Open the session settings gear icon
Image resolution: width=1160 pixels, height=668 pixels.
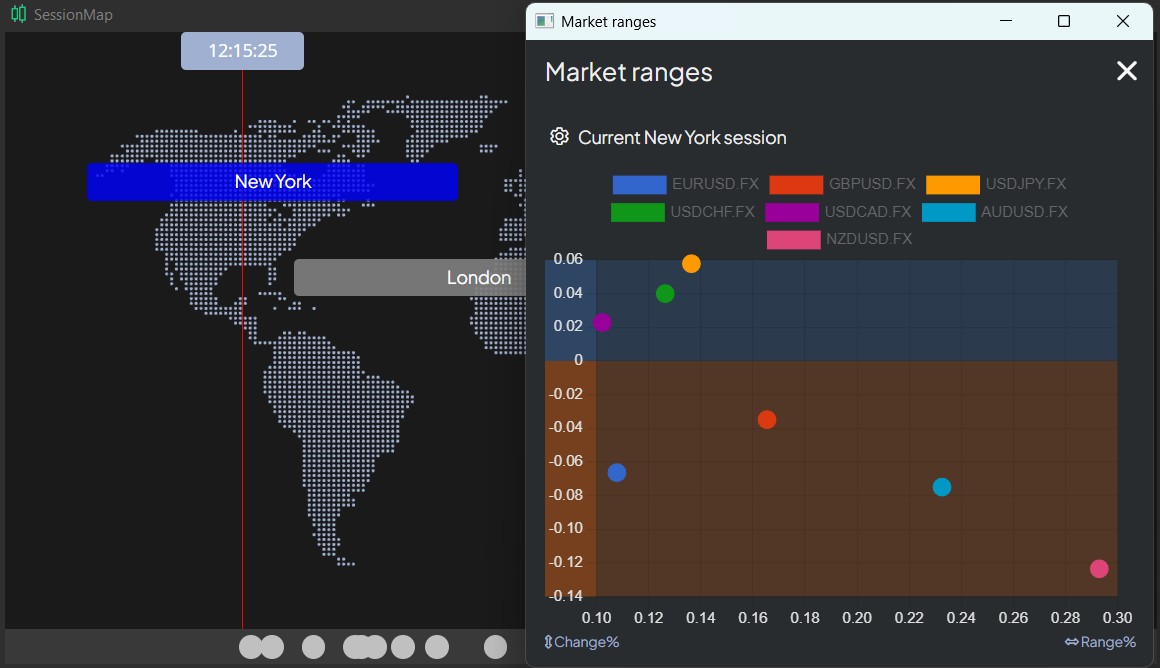tap(559, 137)
